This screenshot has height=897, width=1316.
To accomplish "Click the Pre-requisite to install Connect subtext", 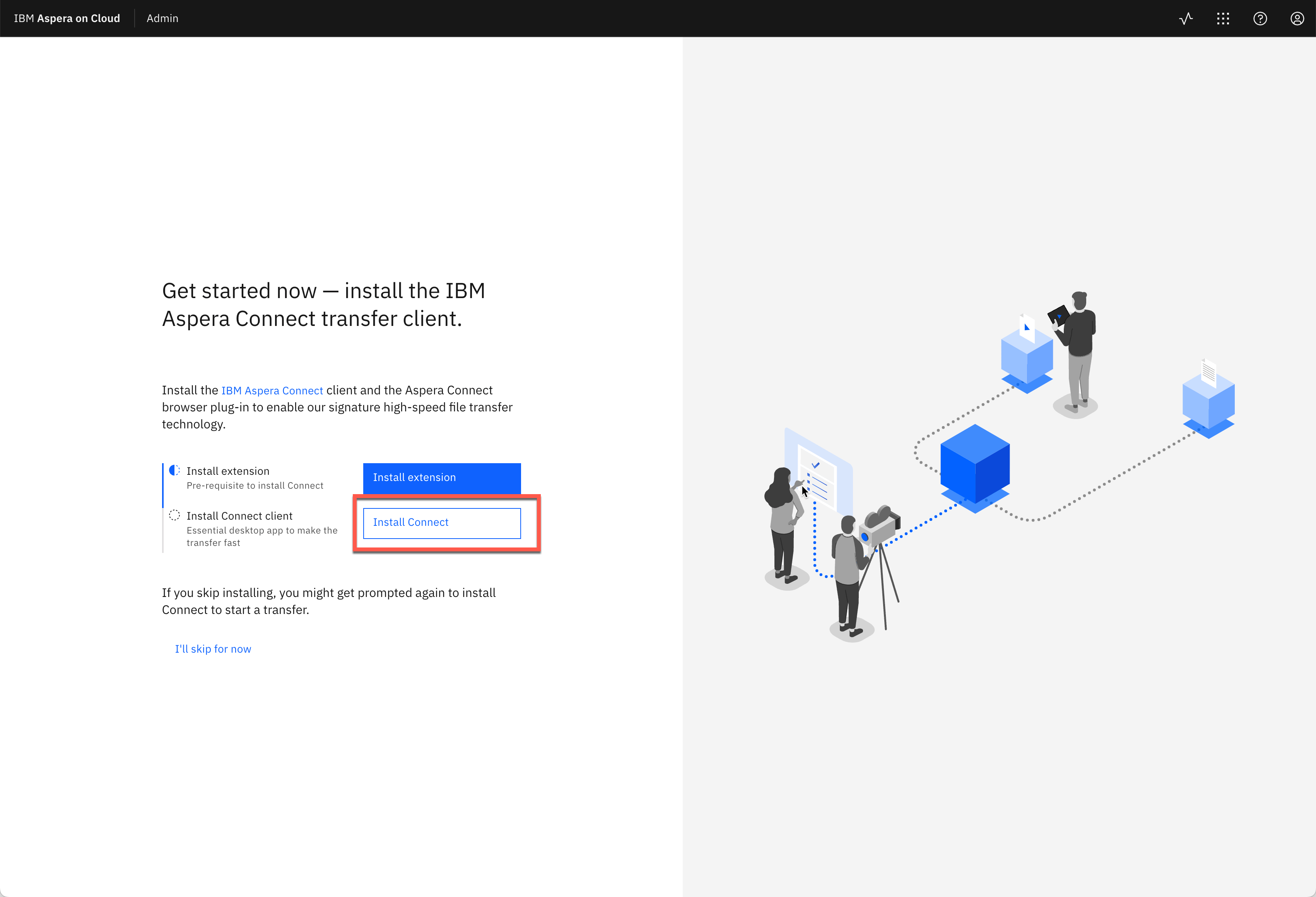I will [x=255, y=485].
